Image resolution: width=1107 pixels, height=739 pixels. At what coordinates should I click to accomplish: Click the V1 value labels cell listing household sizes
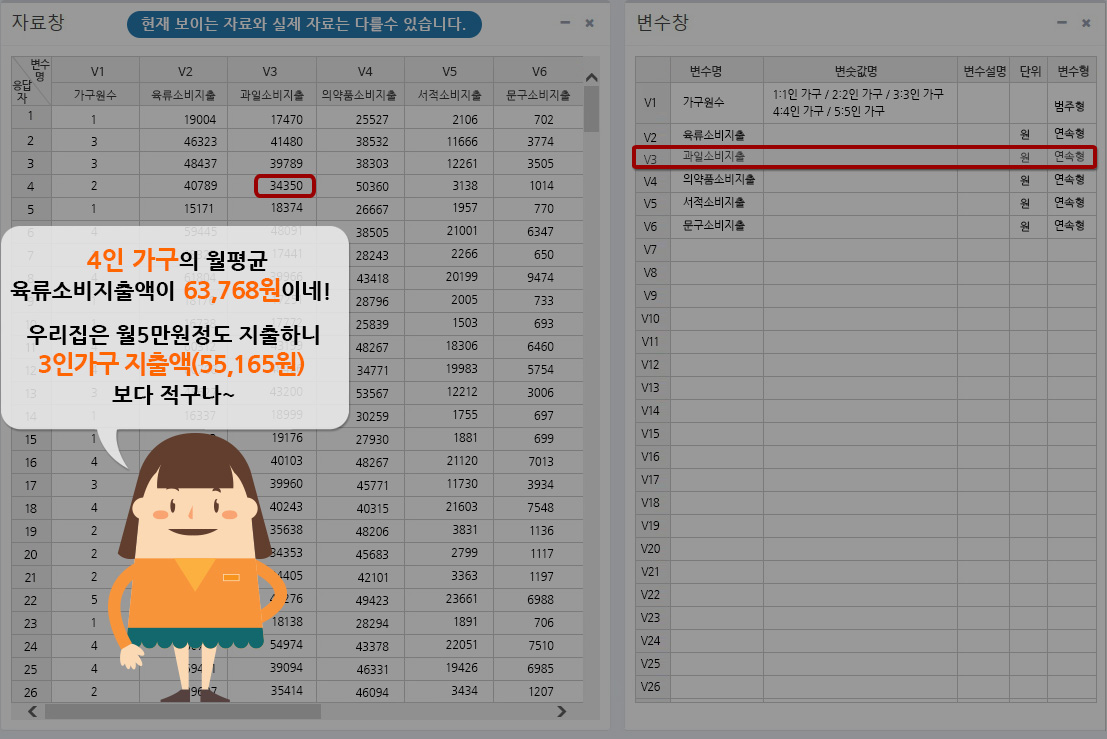[x=860, y=103]
